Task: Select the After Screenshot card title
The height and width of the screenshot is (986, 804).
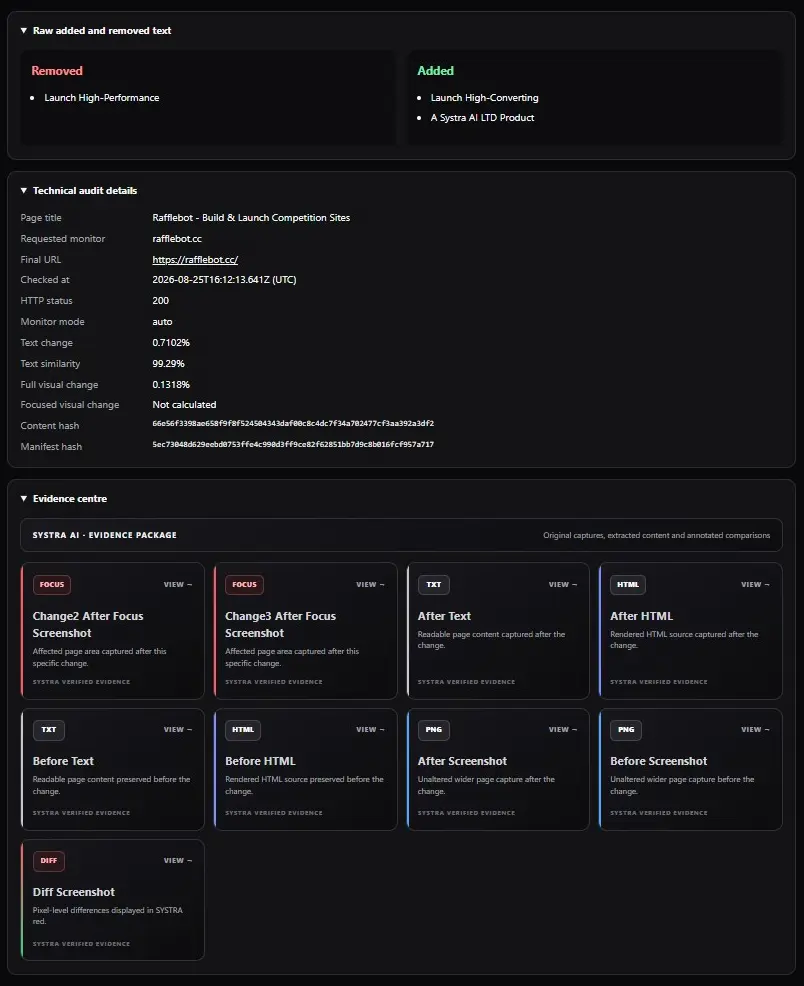Action: click(463, 761)
